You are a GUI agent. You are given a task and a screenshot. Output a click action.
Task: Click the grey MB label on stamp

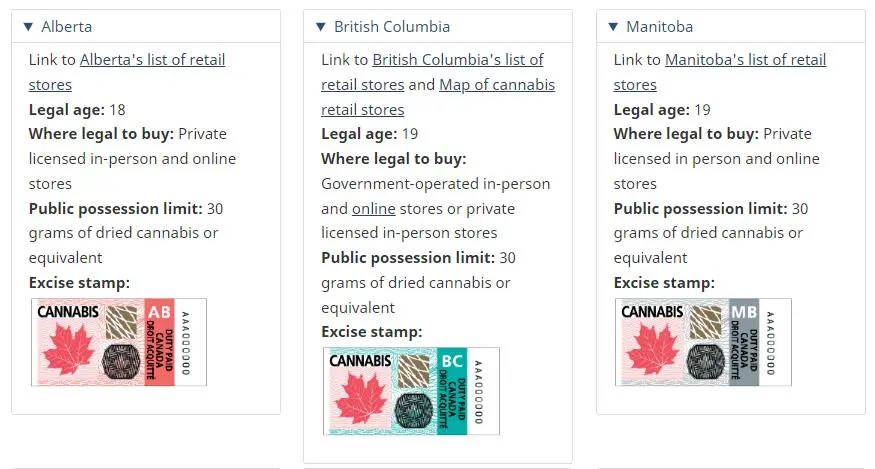(744, 312)
